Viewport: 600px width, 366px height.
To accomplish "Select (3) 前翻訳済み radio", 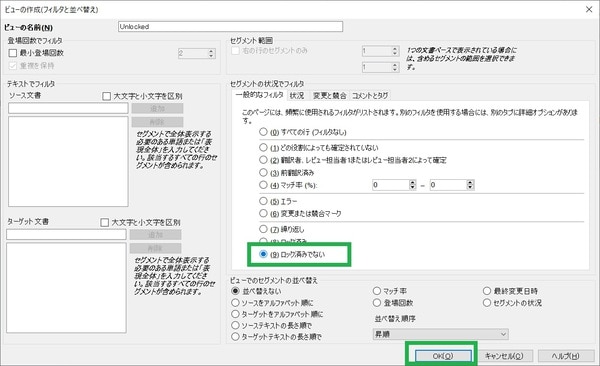I will 263,172.
